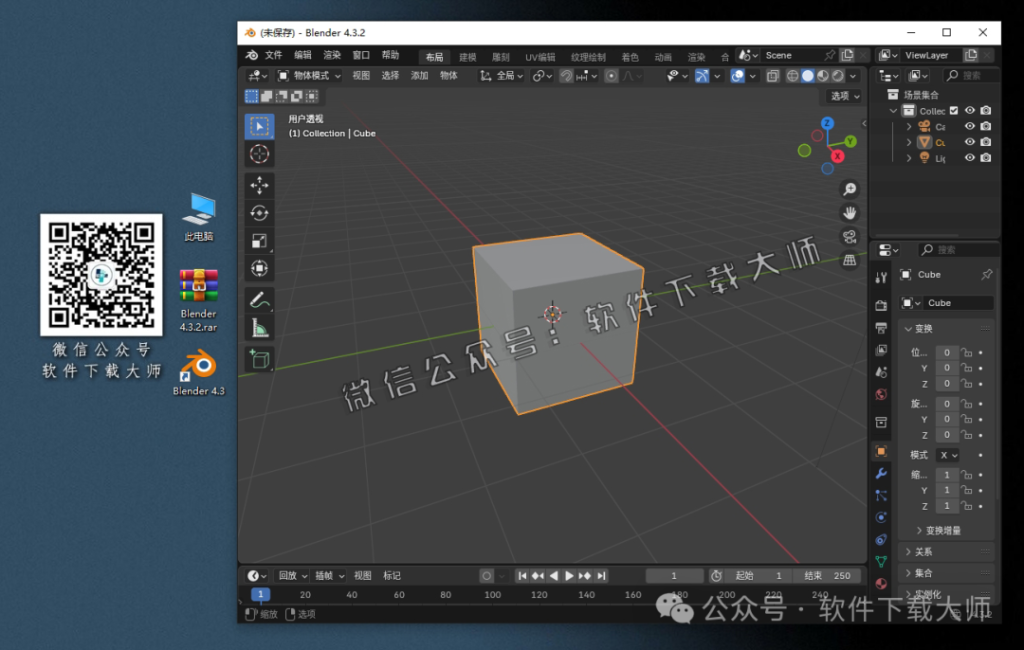1024x650 pixels.
Task: Hide the Cube using its eye toggle
Action: coord(968,142)
